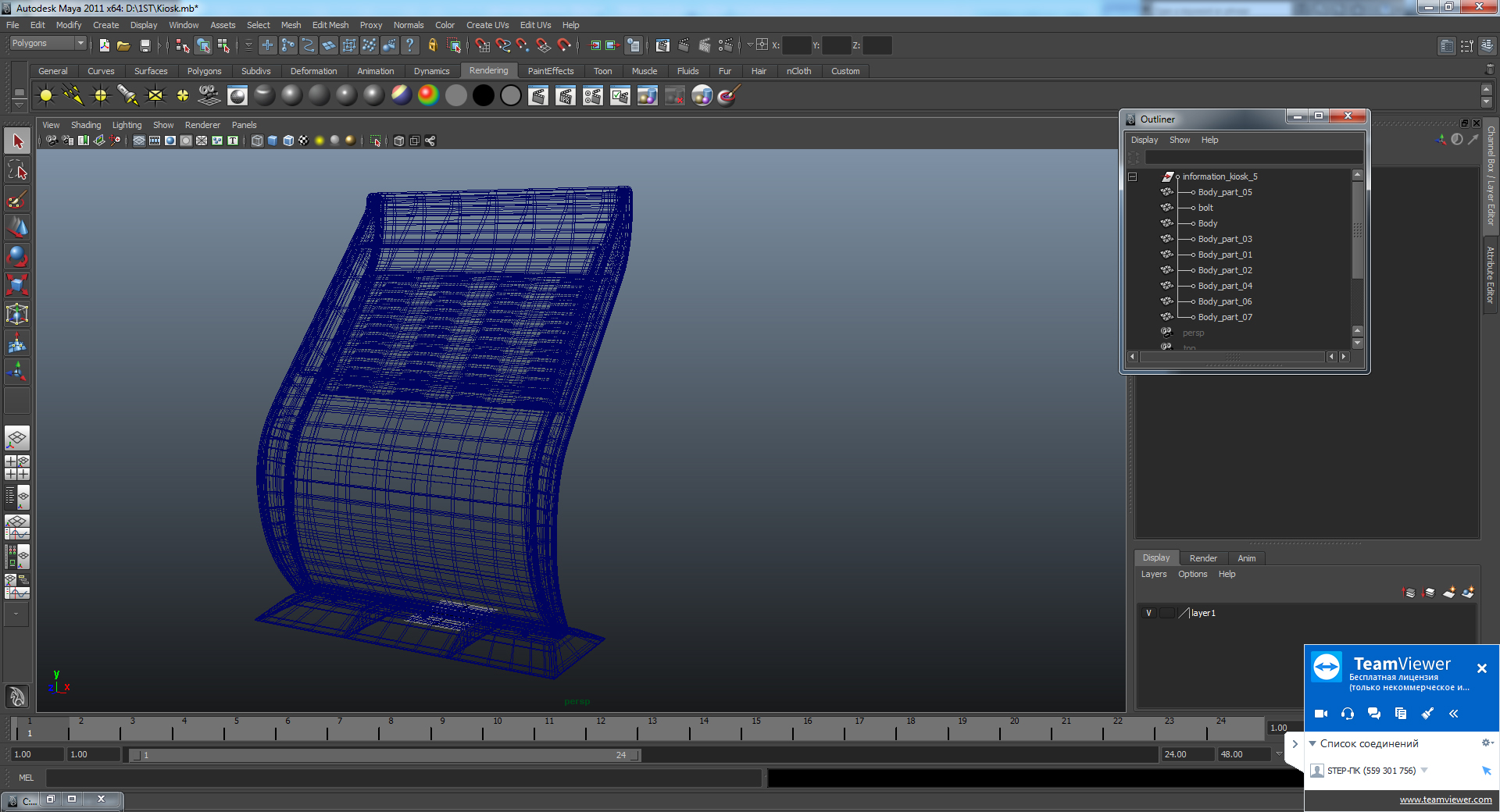Open the Edit Mesh menu
The height and width of the screenshot is (812, 1500).
(x=330, y=25)
